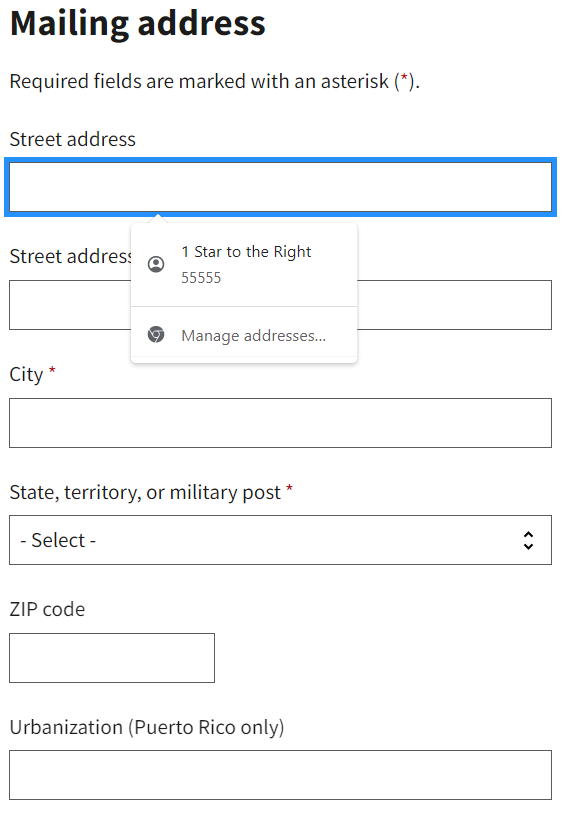Click the Mailing address heading

pos(138,24)
